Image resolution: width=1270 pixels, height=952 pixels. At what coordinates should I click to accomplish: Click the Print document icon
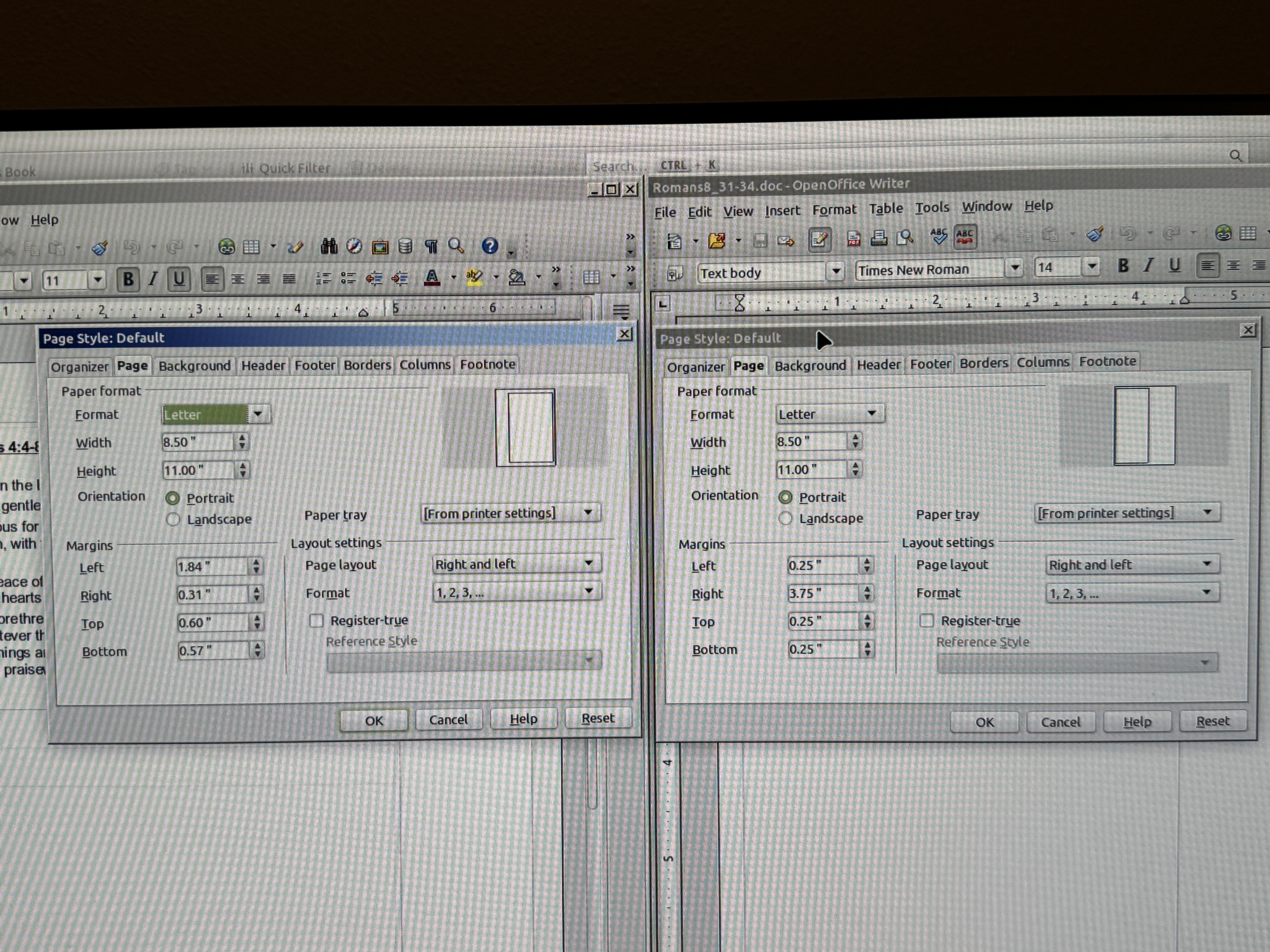point(878,238)
